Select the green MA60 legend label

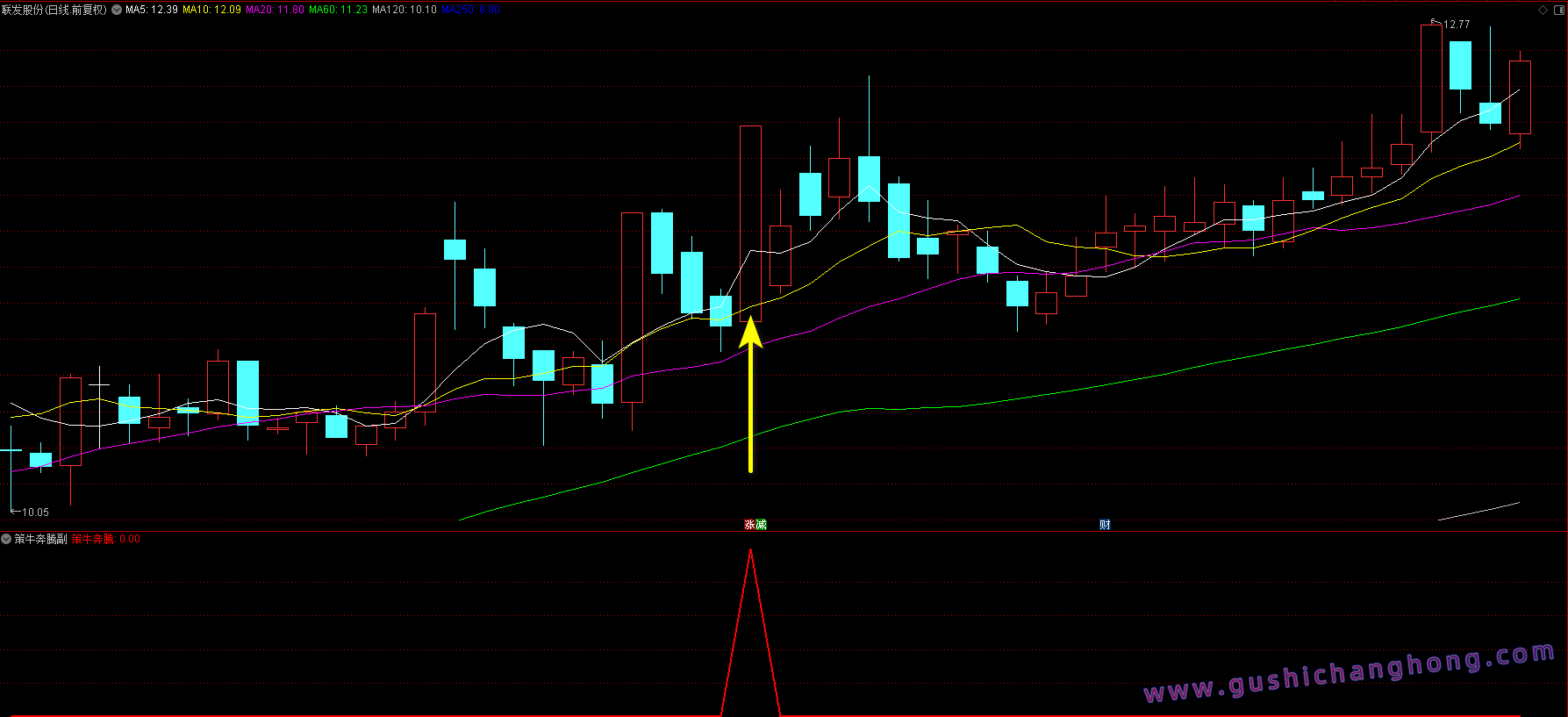(x=338, y=10)
